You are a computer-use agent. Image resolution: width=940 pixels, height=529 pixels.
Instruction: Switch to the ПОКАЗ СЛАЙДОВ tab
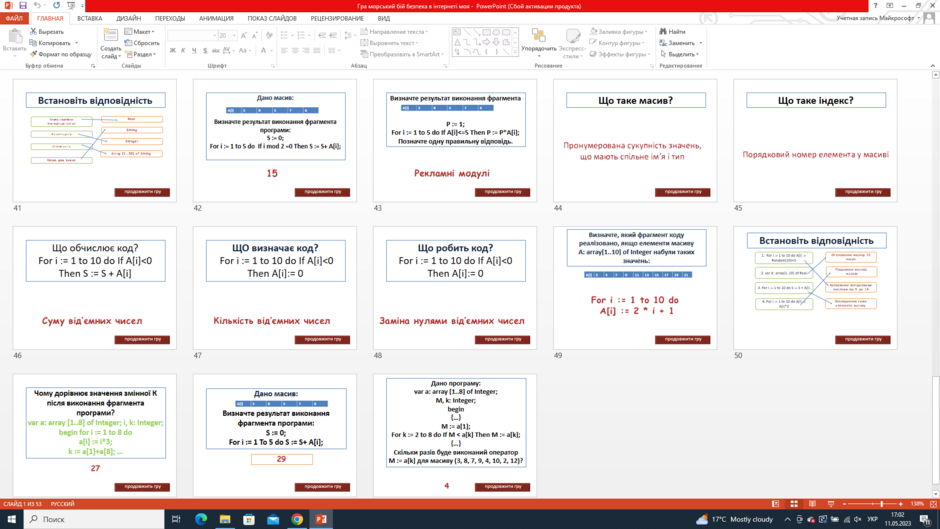click(272, 19)
